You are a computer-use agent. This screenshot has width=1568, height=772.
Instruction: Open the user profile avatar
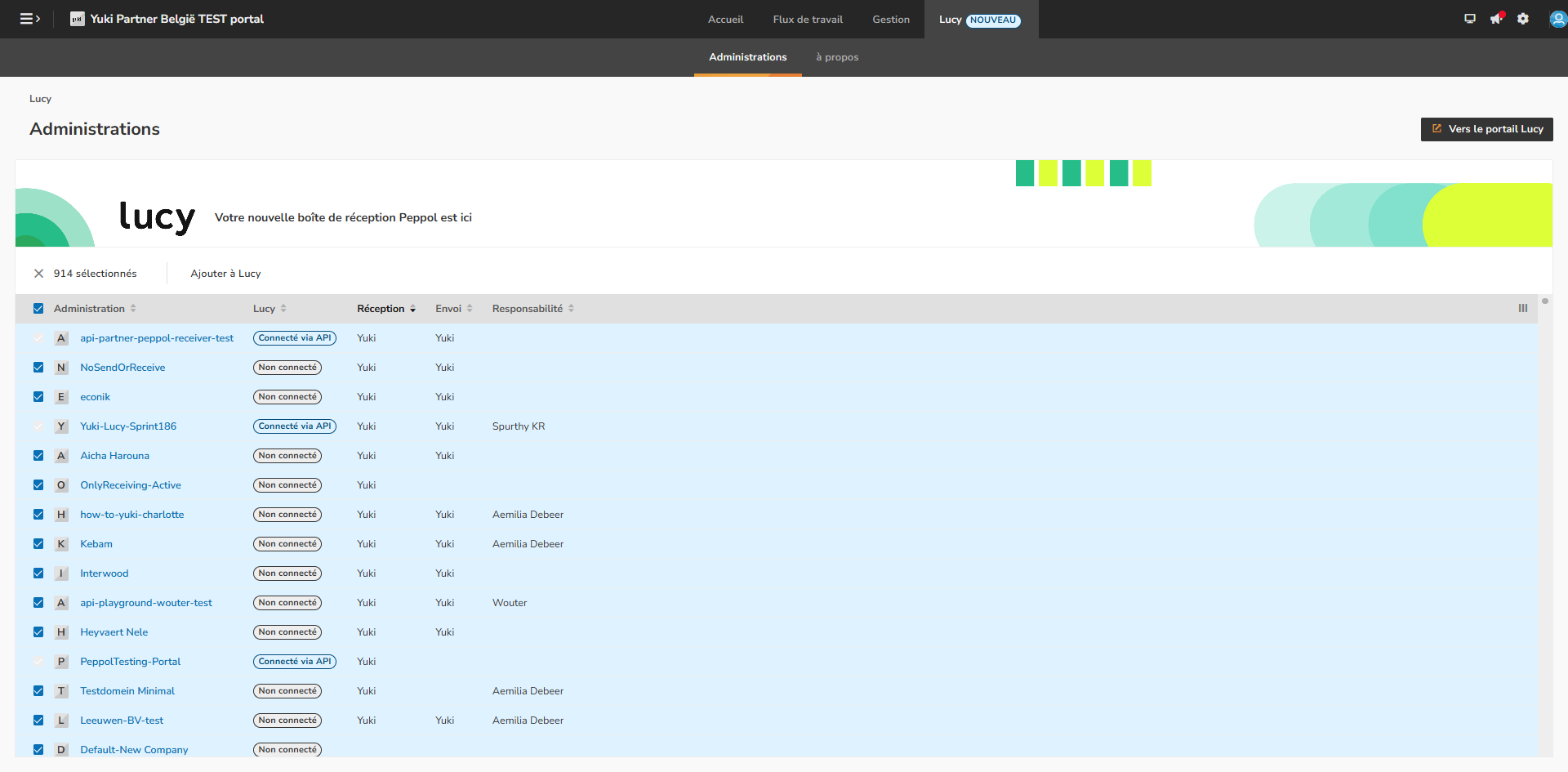tap(1558, 19)
